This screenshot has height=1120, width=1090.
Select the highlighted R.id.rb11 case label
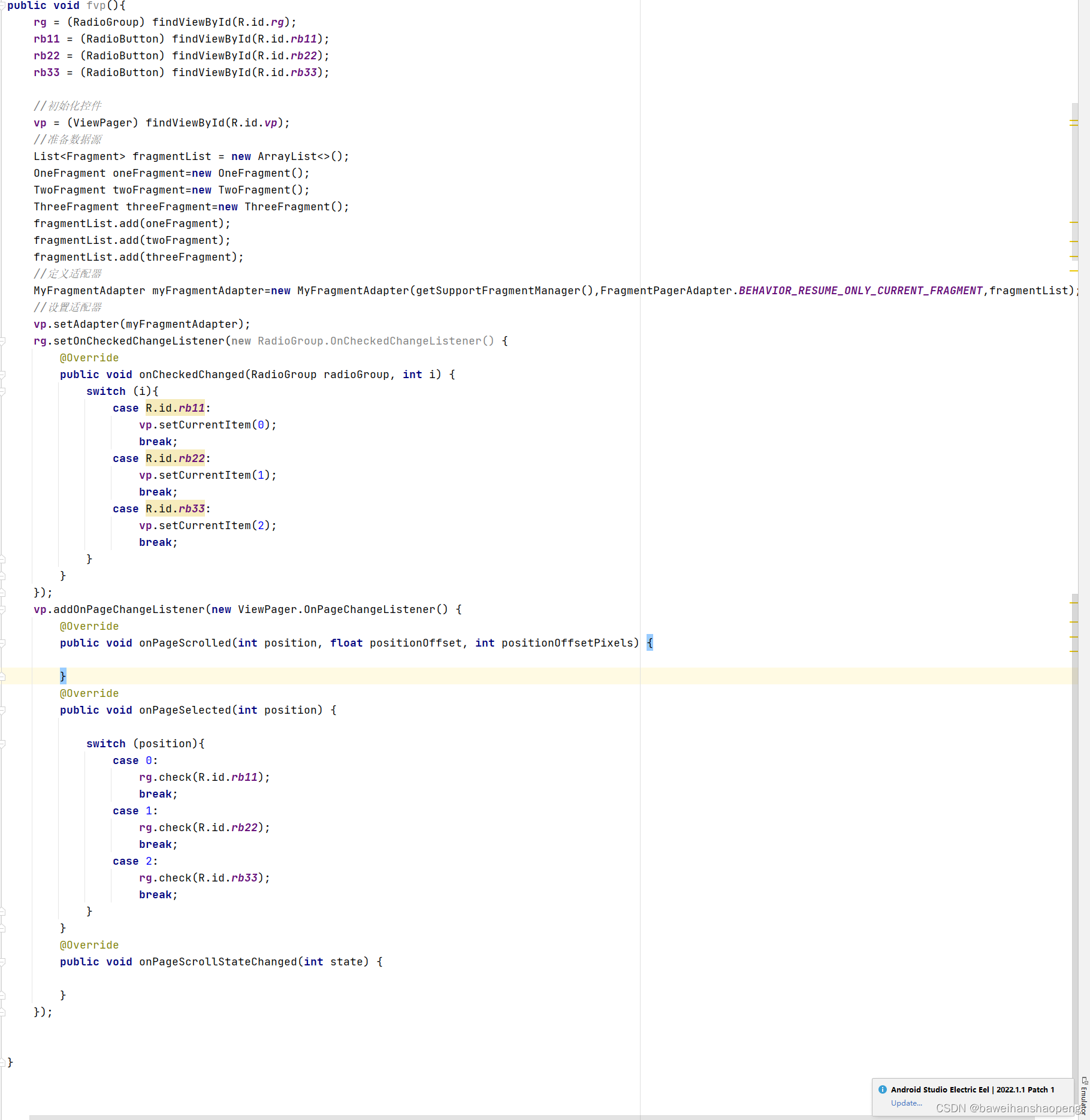pyautogui.click(x=175, y=407)
